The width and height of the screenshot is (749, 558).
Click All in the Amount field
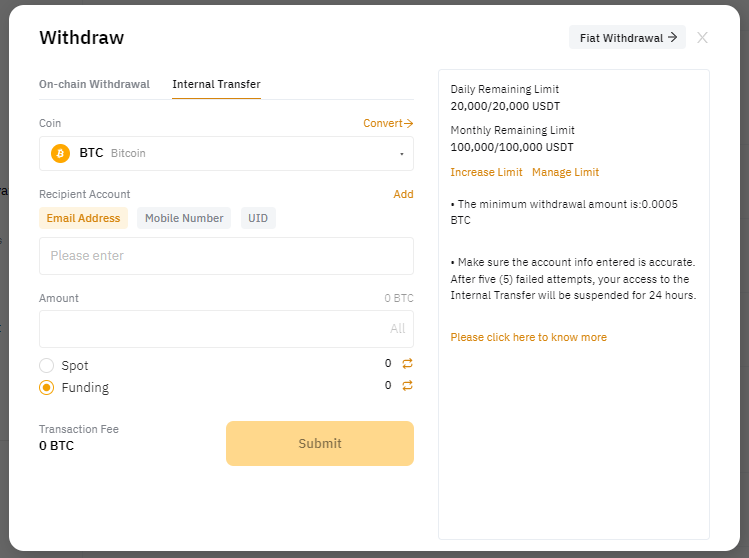(x=397, y=329)
